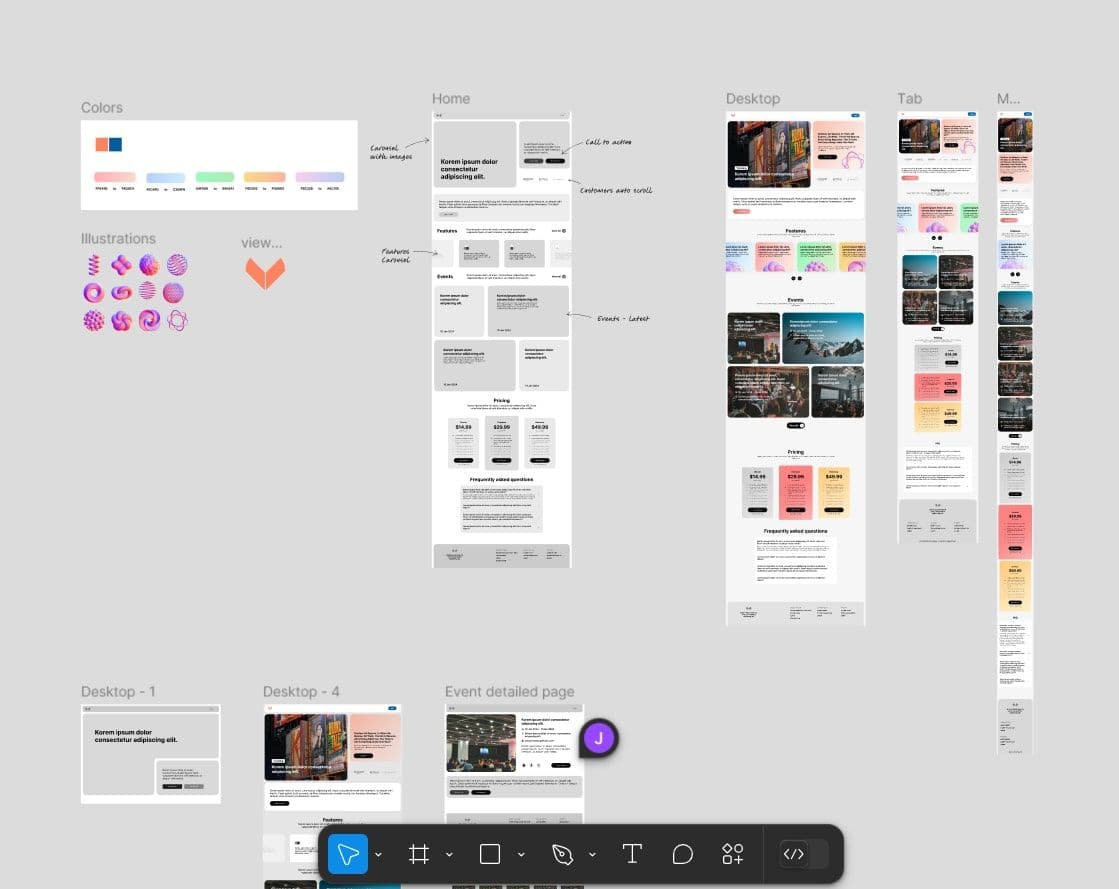The image size is (1119, 889).
Task: Select the Text tool
Action: point(631,854)
